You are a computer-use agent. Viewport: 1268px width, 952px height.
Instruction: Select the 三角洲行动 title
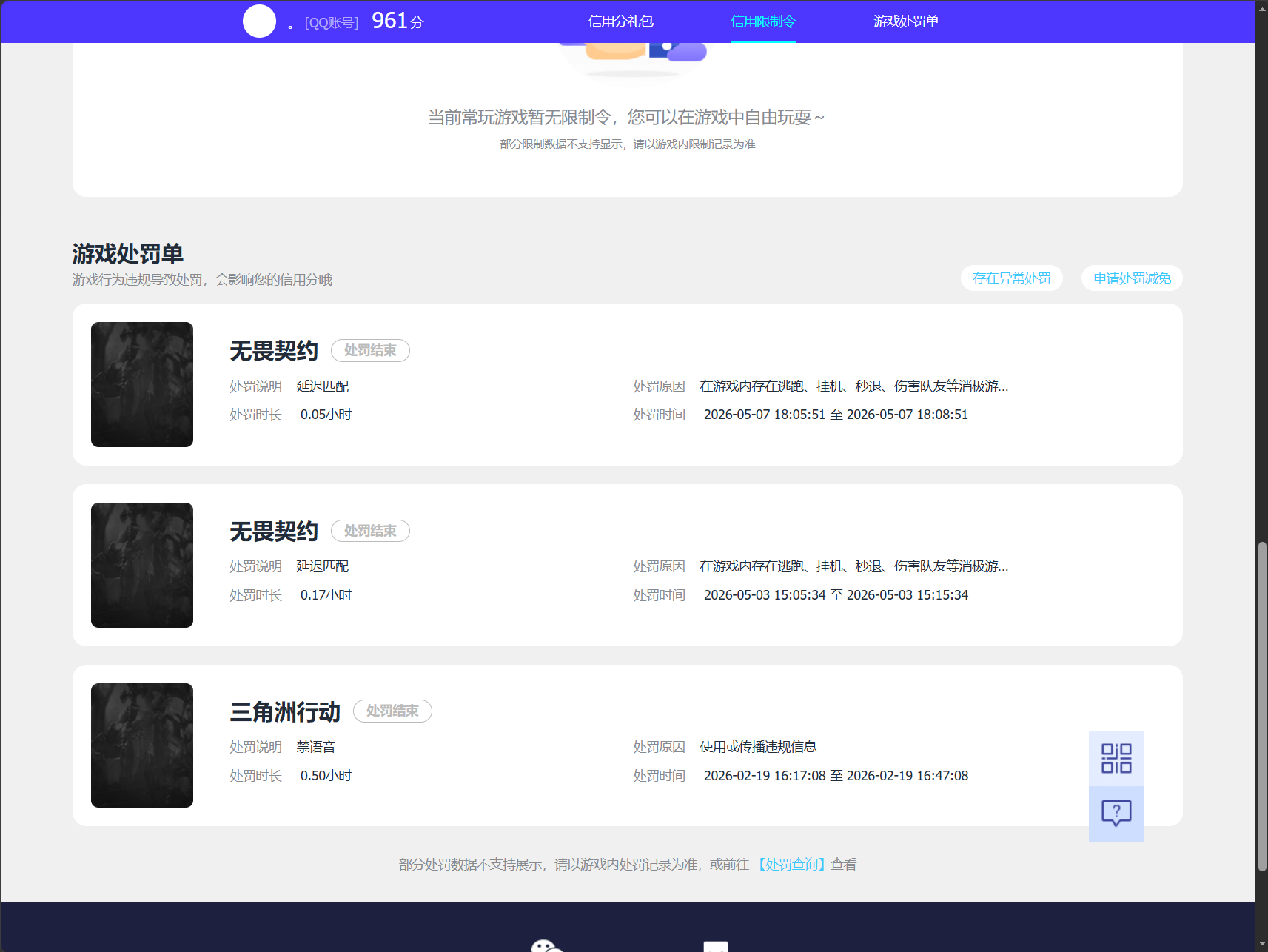pos(285,712)
